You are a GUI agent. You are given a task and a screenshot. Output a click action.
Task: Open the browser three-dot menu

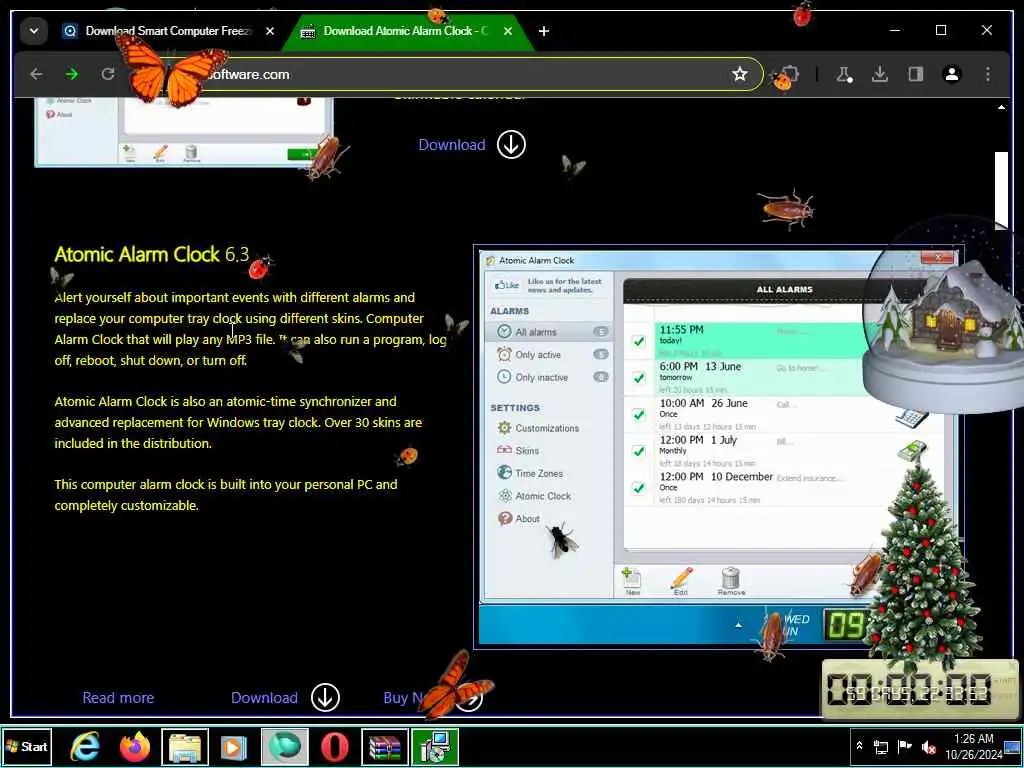click(987, 74)
